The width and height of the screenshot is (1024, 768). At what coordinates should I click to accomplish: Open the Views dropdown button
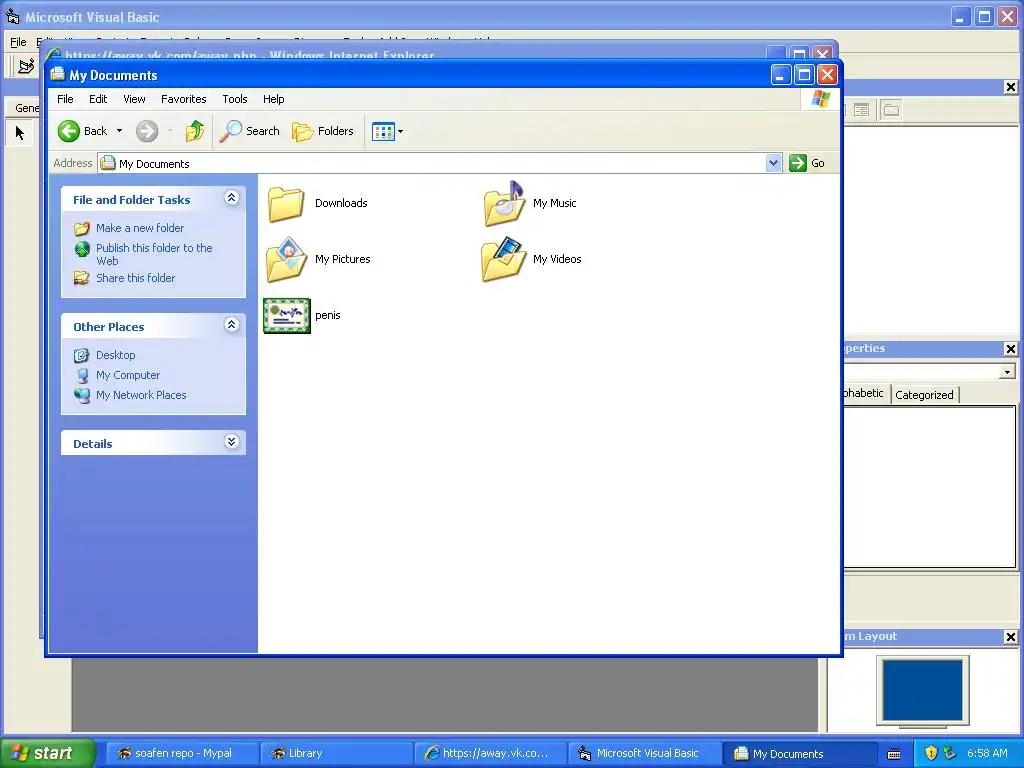point(388,131)
